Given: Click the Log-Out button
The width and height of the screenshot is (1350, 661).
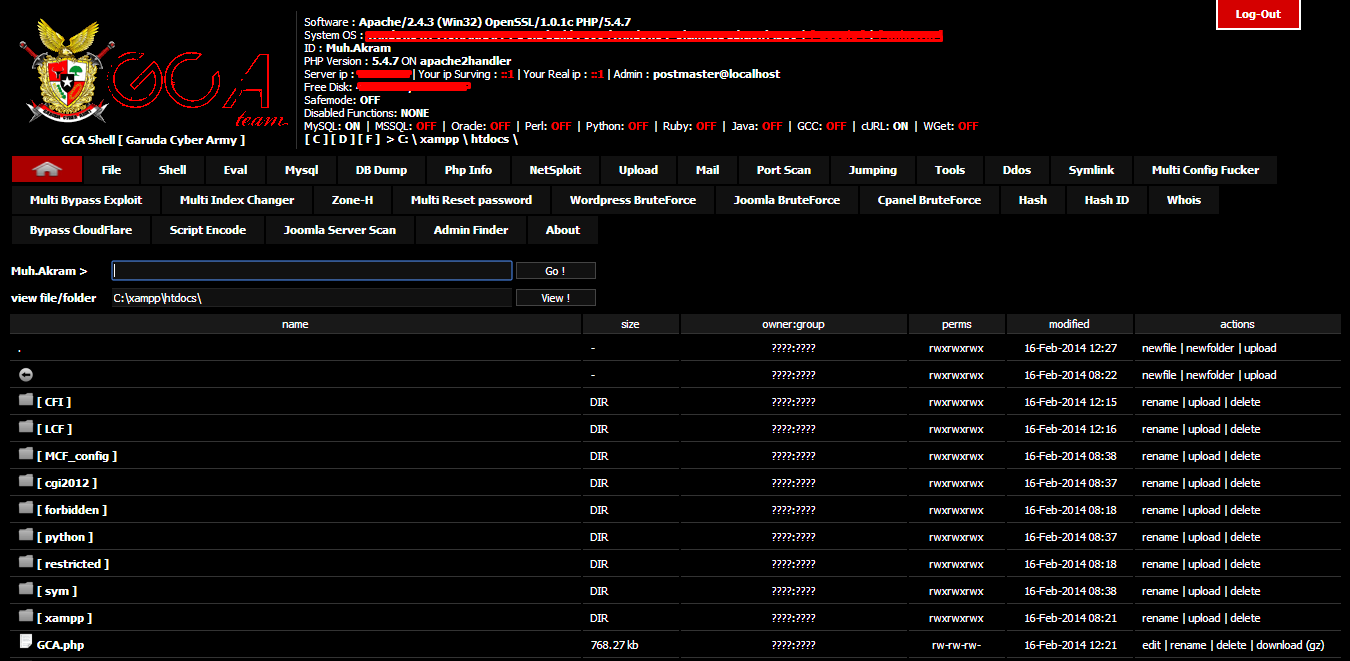Looking at the screenshot, I should [x=1258, y=15].
